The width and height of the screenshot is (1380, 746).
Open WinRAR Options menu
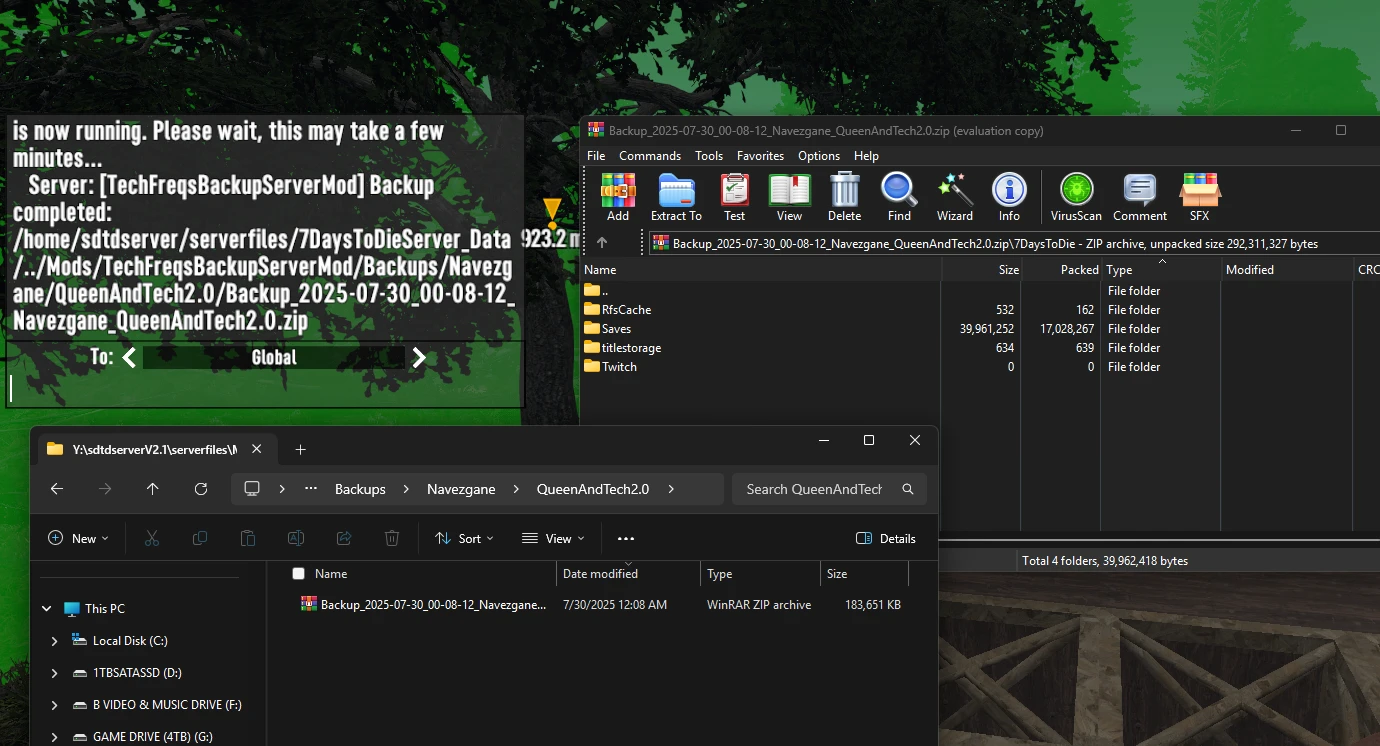[819, 156]
